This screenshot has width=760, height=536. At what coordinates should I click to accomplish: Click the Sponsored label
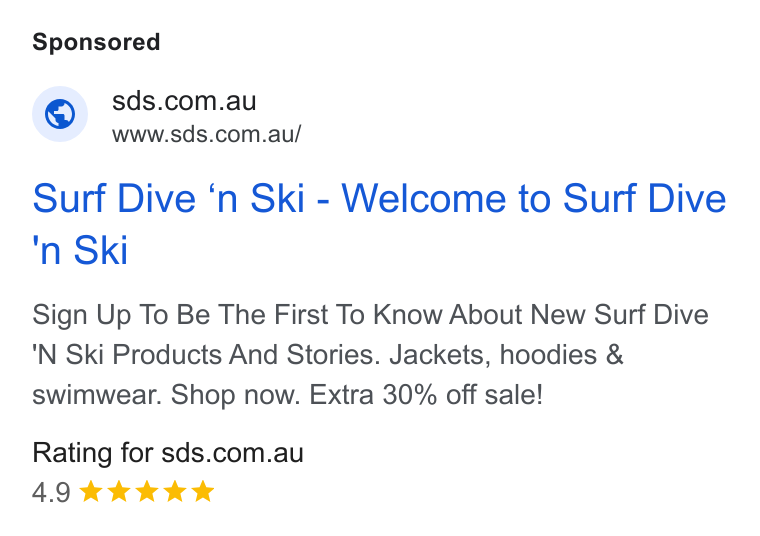click(x=96, y=42)
